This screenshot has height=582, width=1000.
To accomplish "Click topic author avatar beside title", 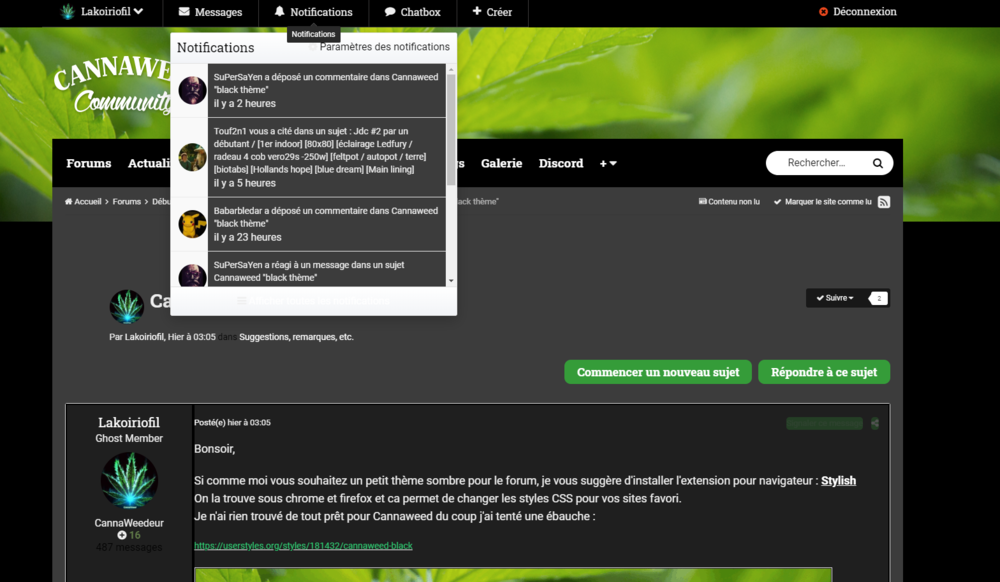I will pyautogui.click(x=126, y=307).
